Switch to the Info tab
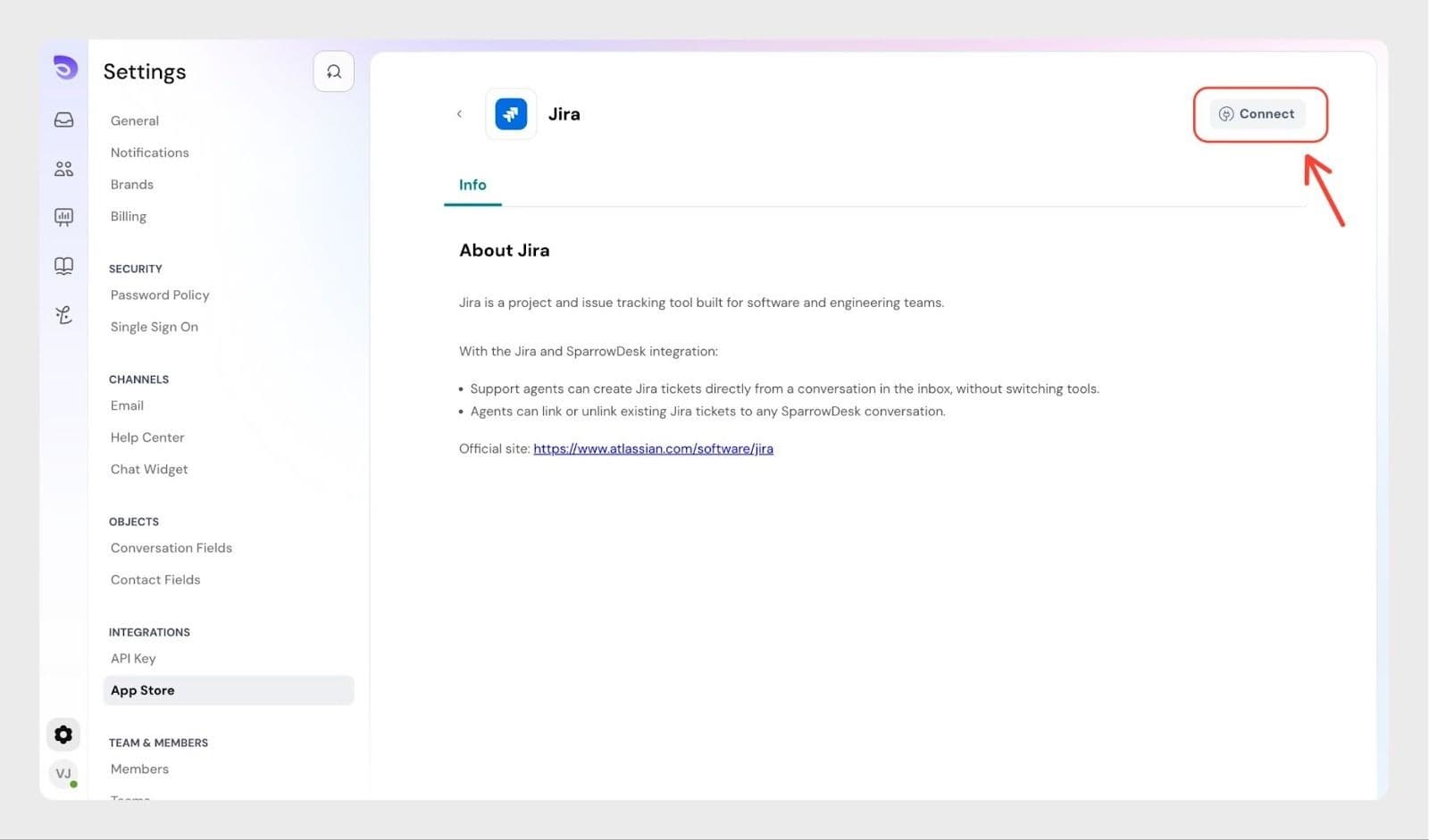 coord(472,185)
